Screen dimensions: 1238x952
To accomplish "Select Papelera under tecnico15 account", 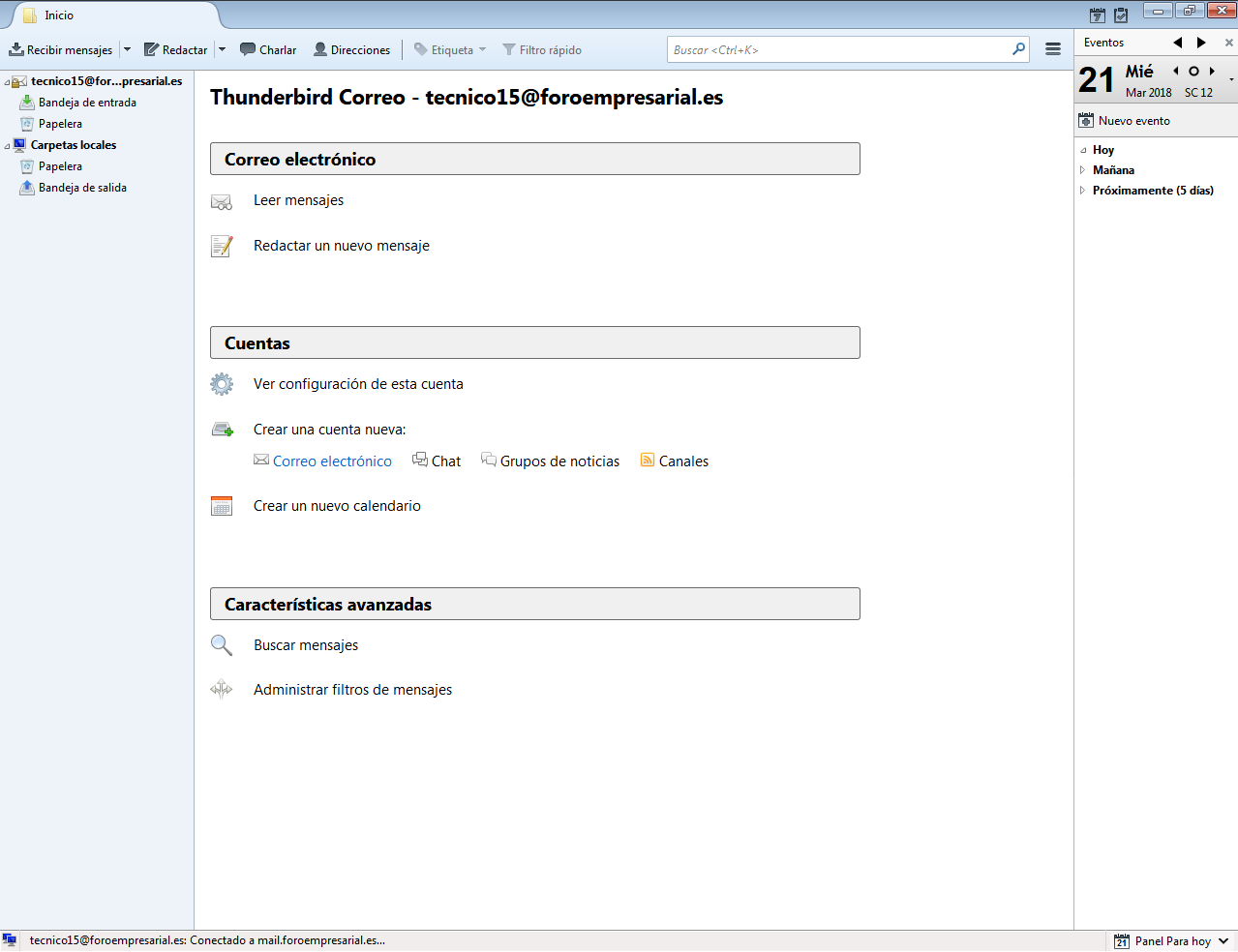I will point(60,124).
